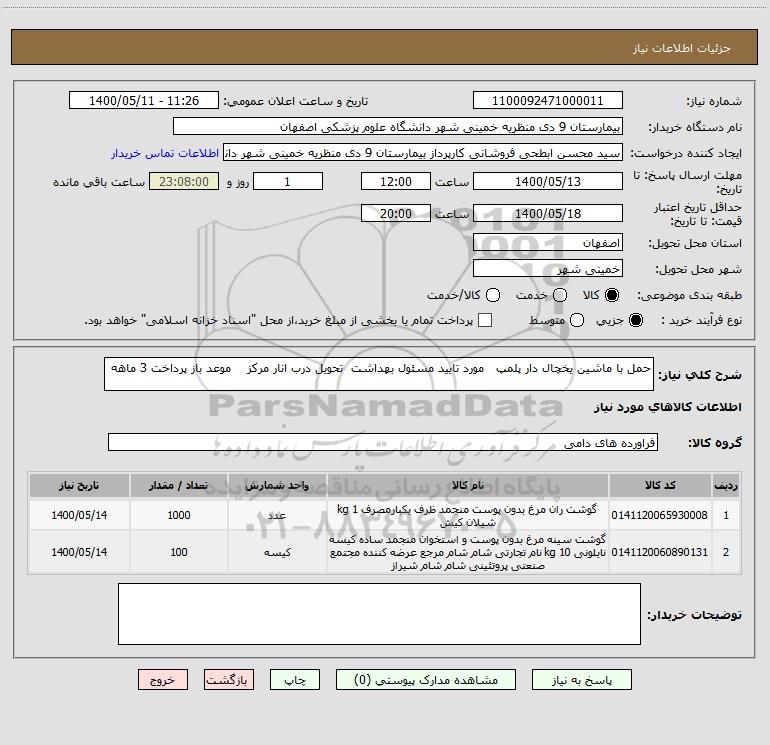
Task: Click the validity time field 20:00
Action: click(x=396, y=213)
